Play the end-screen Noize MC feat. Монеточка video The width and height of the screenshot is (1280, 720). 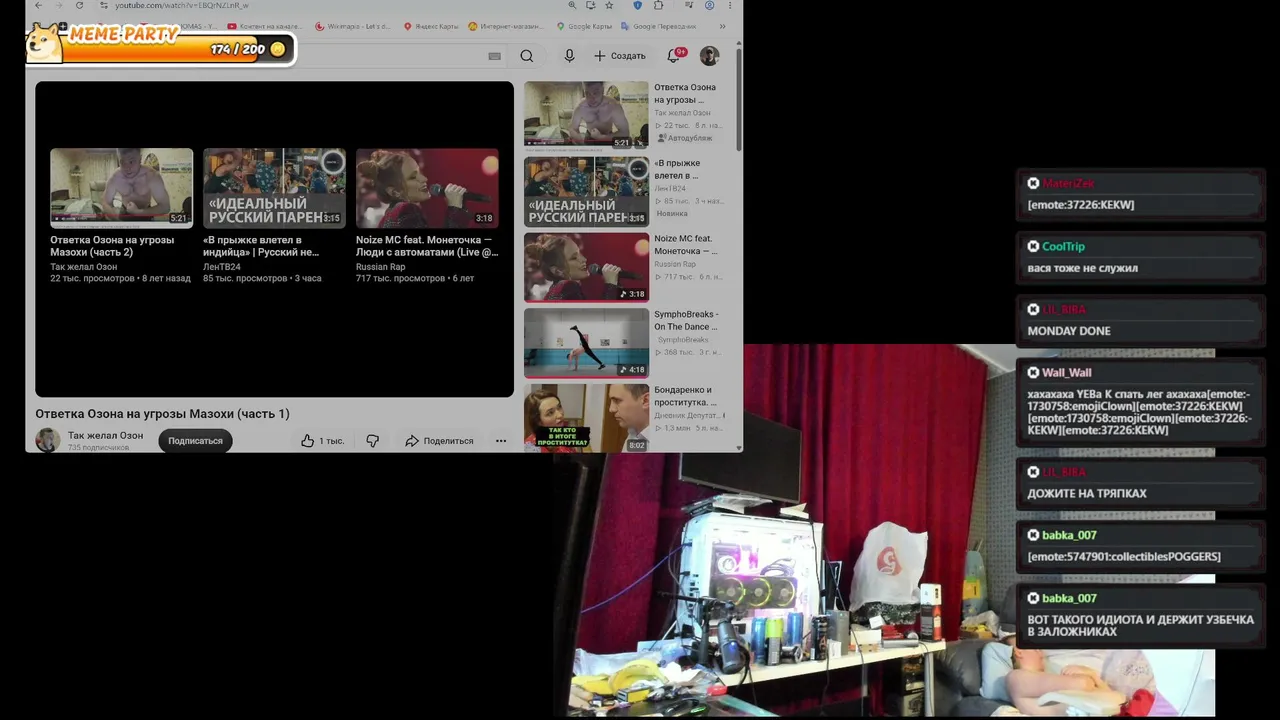[427, 187]
